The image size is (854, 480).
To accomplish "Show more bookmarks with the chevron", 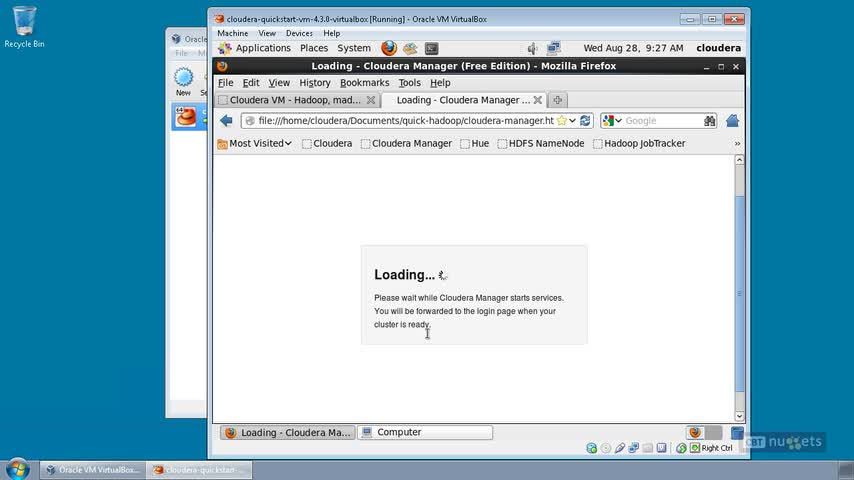I will (737, 144).
